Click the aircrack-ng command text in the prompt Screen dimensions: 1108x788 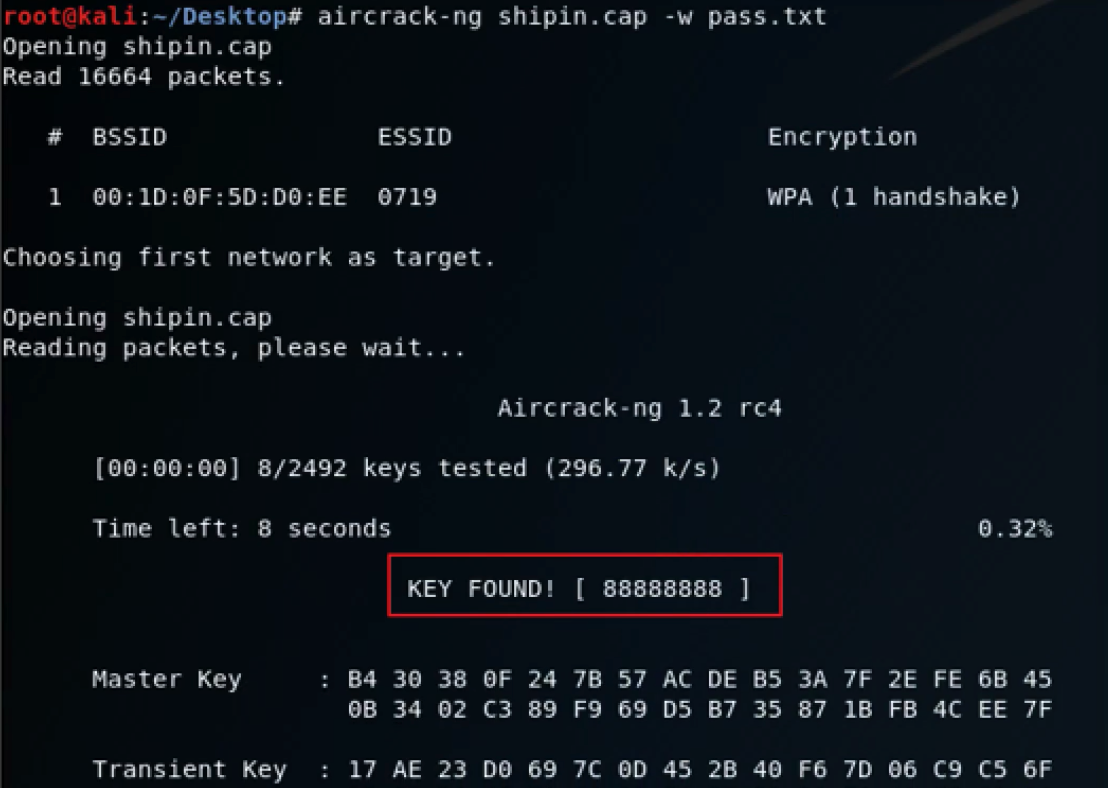572,16
